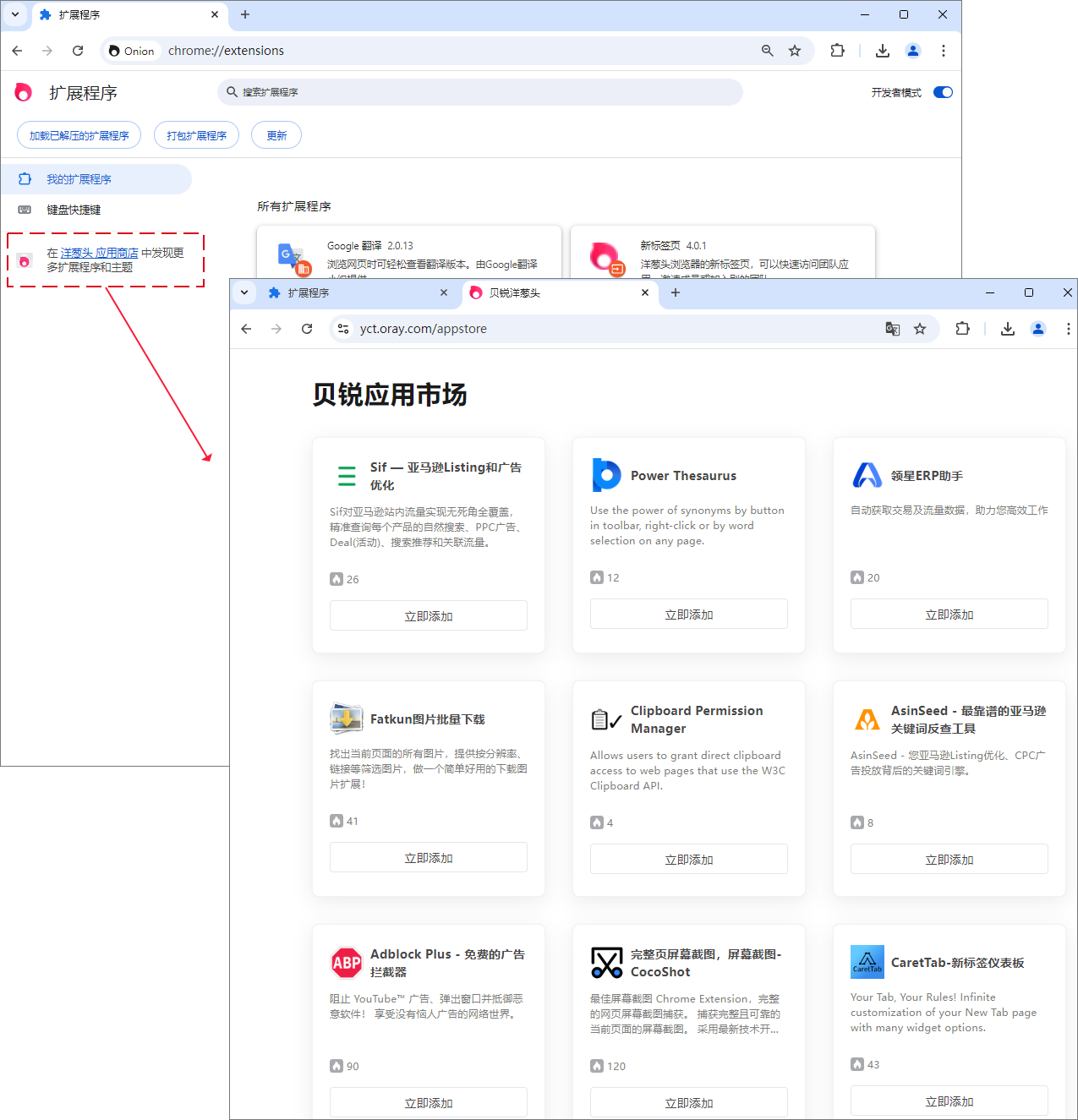
Task: Add Clipboard Permission Manager extension
Action: 689,860
